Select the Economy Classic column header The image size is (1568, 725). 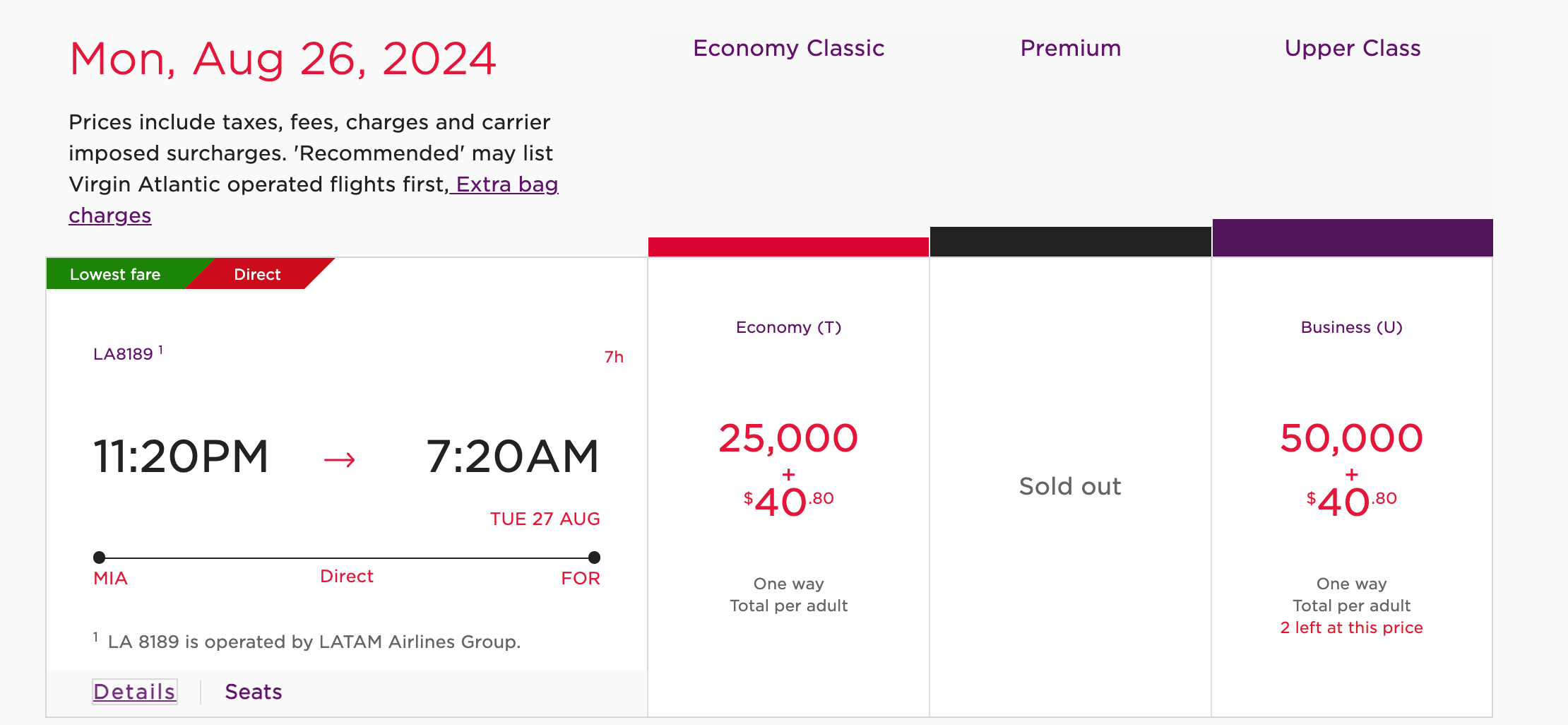pyautogui.click(x=788, y=48)
